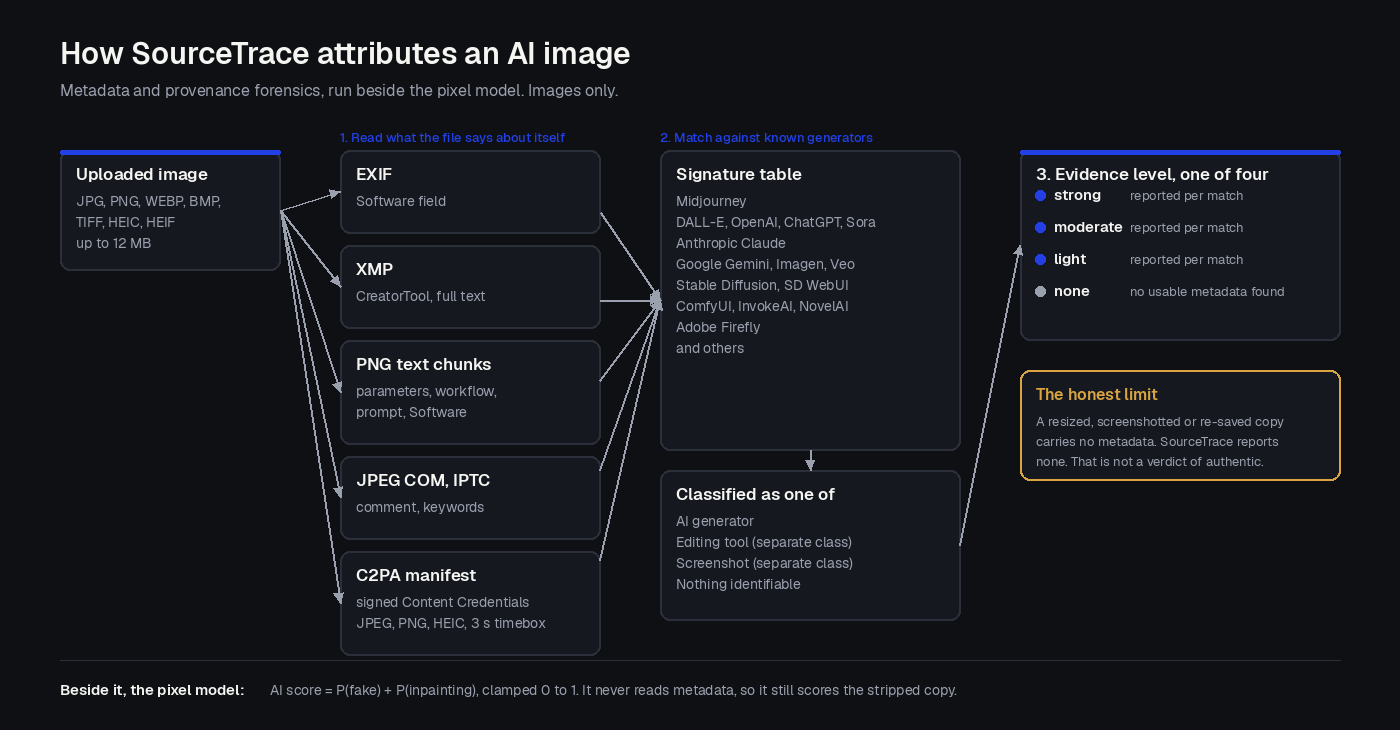Click the XMP card heading
The image size is (1400, 730).
[x=374, y=269]
